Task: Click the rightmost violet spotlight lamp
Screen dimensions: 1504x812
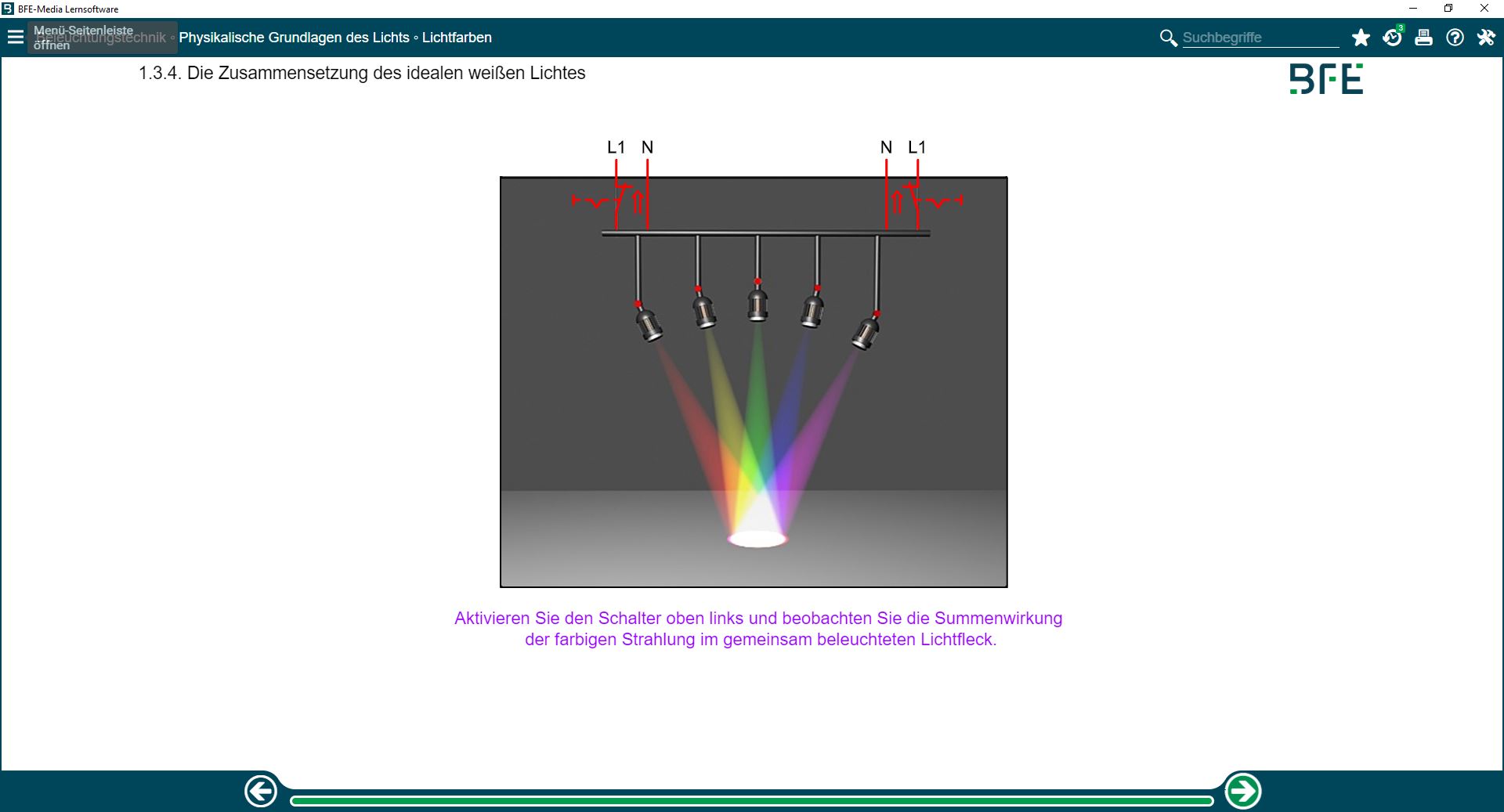Action: (x=865, y=334)
